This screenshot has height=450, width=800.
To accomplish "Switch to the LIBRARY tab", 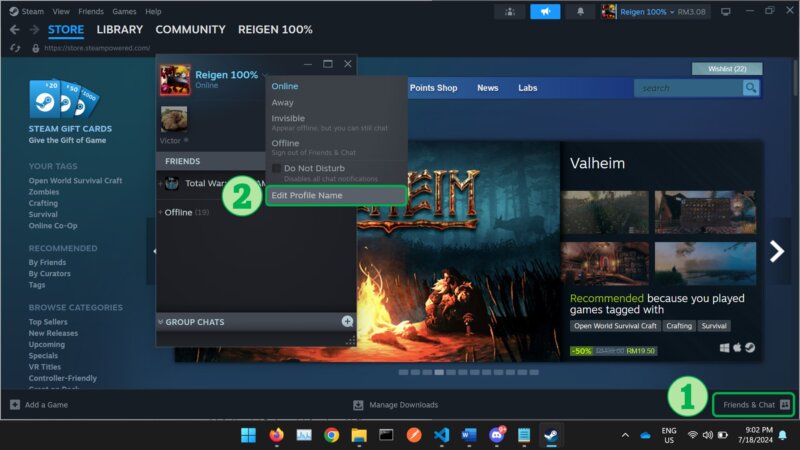I will click(x=120, y=30).
